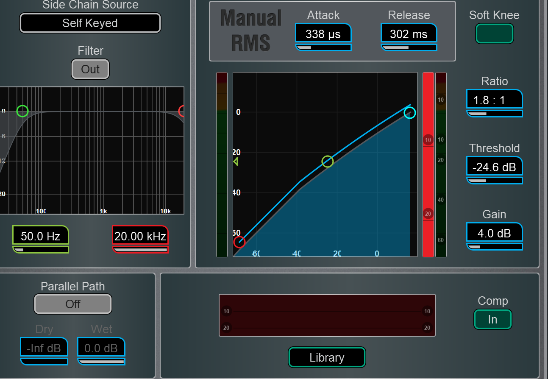548x379 pixels.
Task: Click the red gain reduction meter
Action: (x=428, y=164)
